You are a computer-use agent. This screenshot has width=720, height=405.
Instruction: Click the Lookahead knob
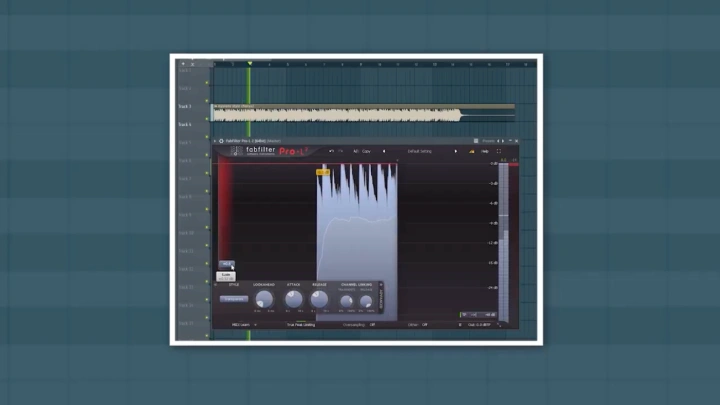tap(264, 299)
